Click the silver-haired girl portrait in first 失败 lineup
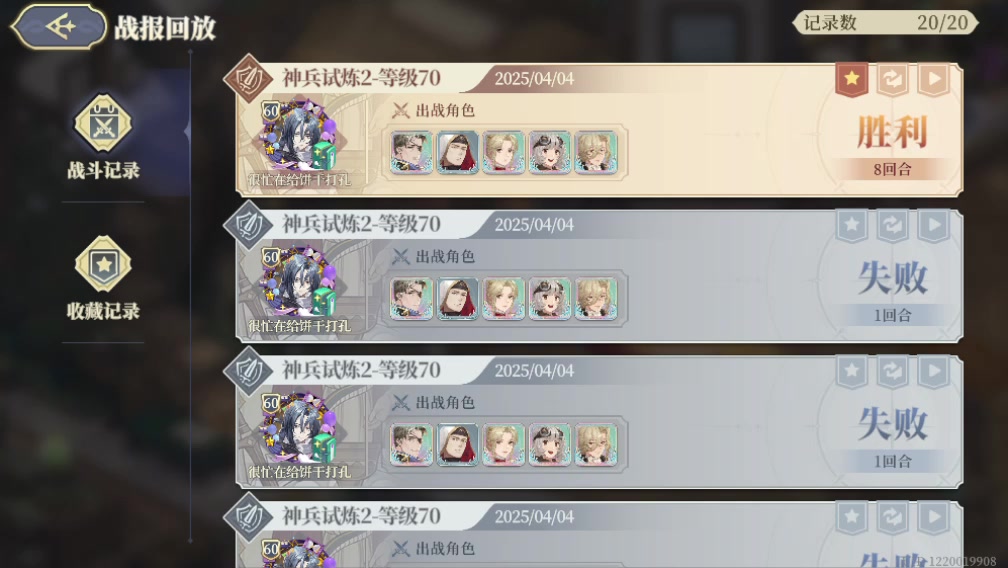1008x568 pixels. [x=550, y=299]
